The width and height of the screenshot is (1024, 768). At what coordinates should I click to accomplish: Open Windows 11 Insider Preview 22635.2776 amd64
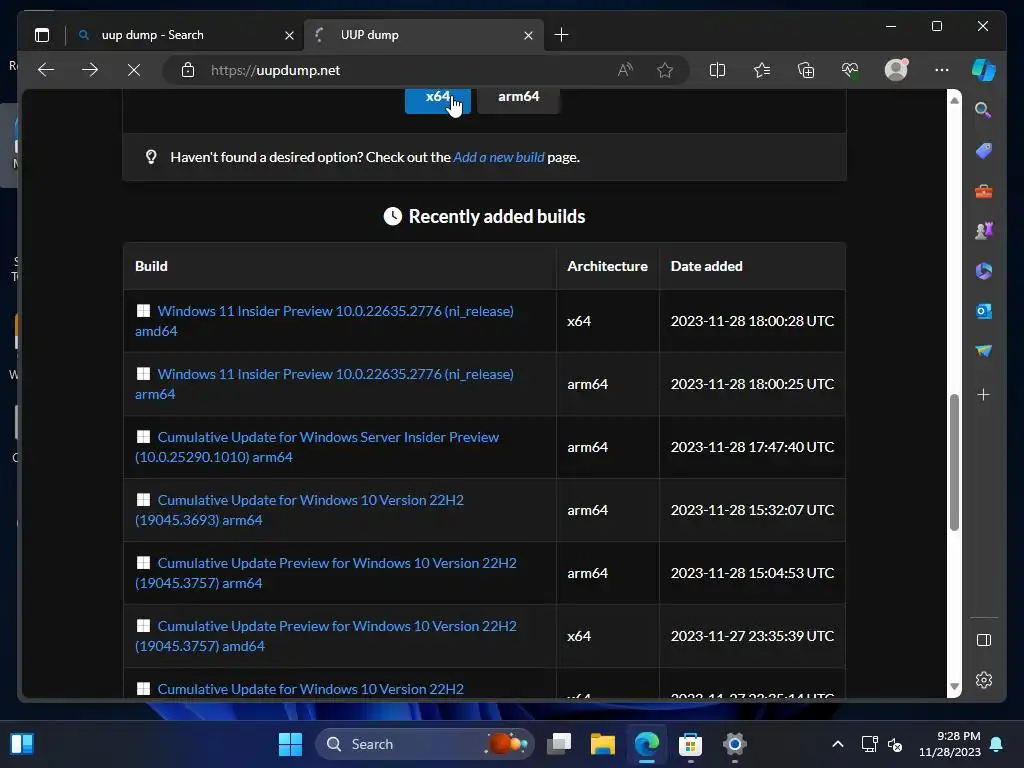(325, 321)
